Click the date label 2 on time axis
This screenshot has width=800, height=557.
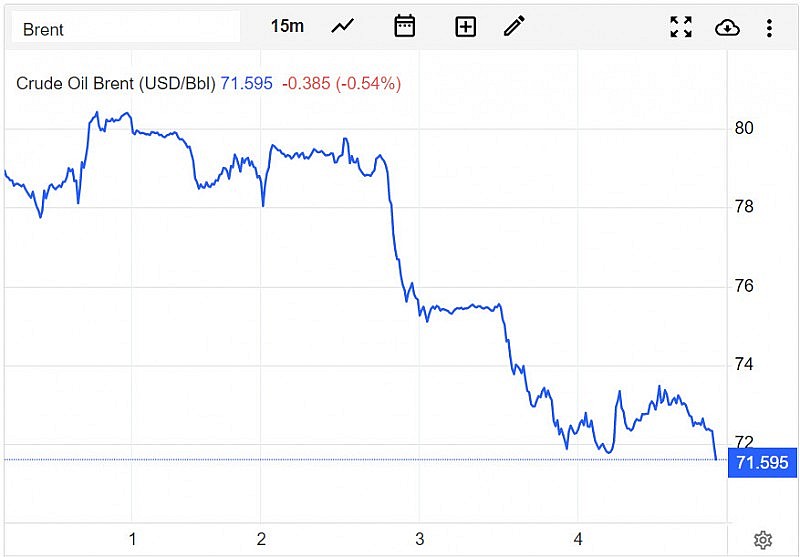point(261,539)
